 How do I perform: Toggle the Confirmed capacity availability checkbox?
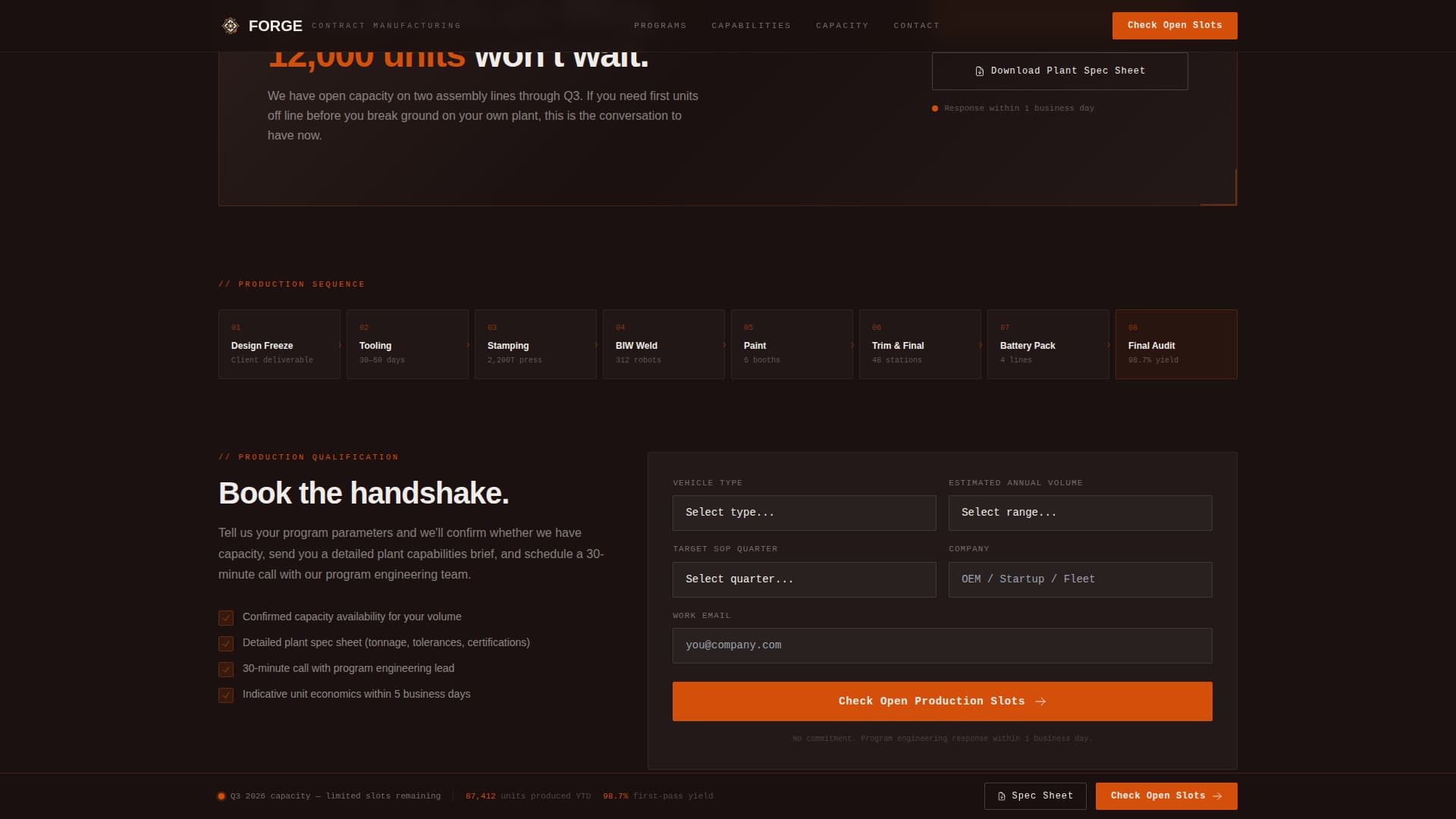pos(226,617)
